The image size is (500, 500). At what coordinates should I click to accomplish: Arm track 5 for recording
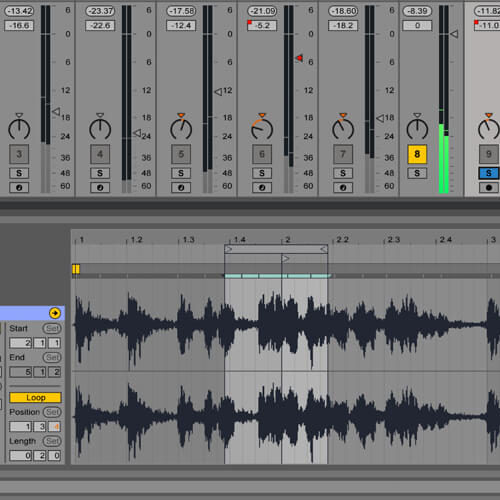coord(181,188)
